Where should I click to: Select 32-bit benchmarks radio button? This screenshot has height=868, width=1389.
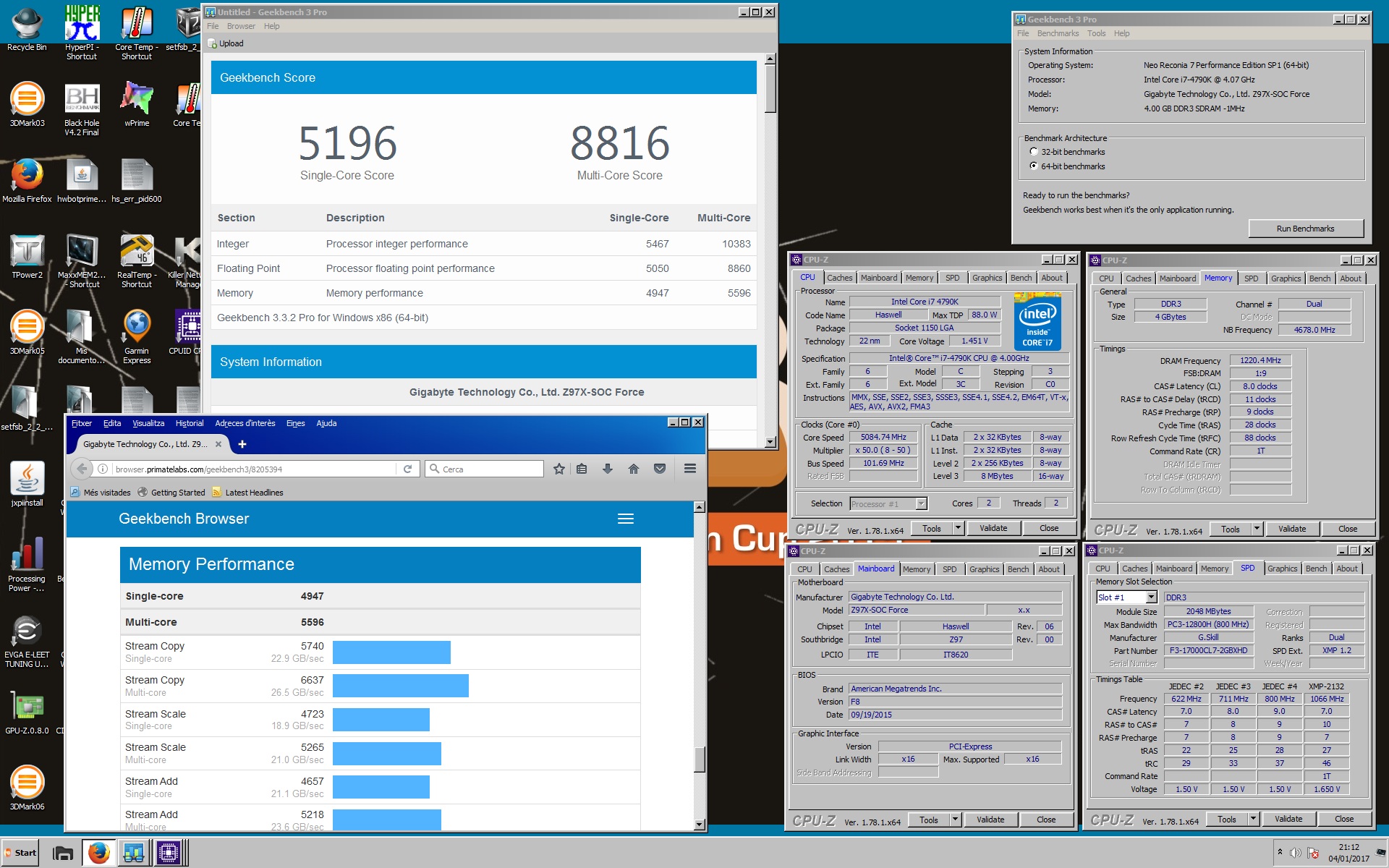(x=1034, y=152)
